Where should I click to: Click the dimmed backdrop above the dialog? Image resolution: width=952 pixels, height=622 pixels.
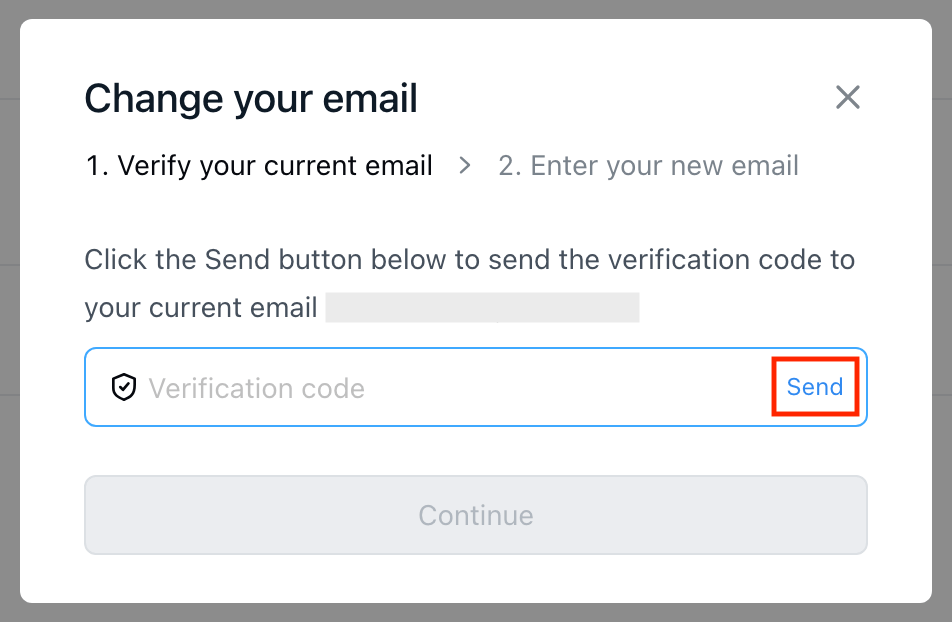[x=476, y=9]
